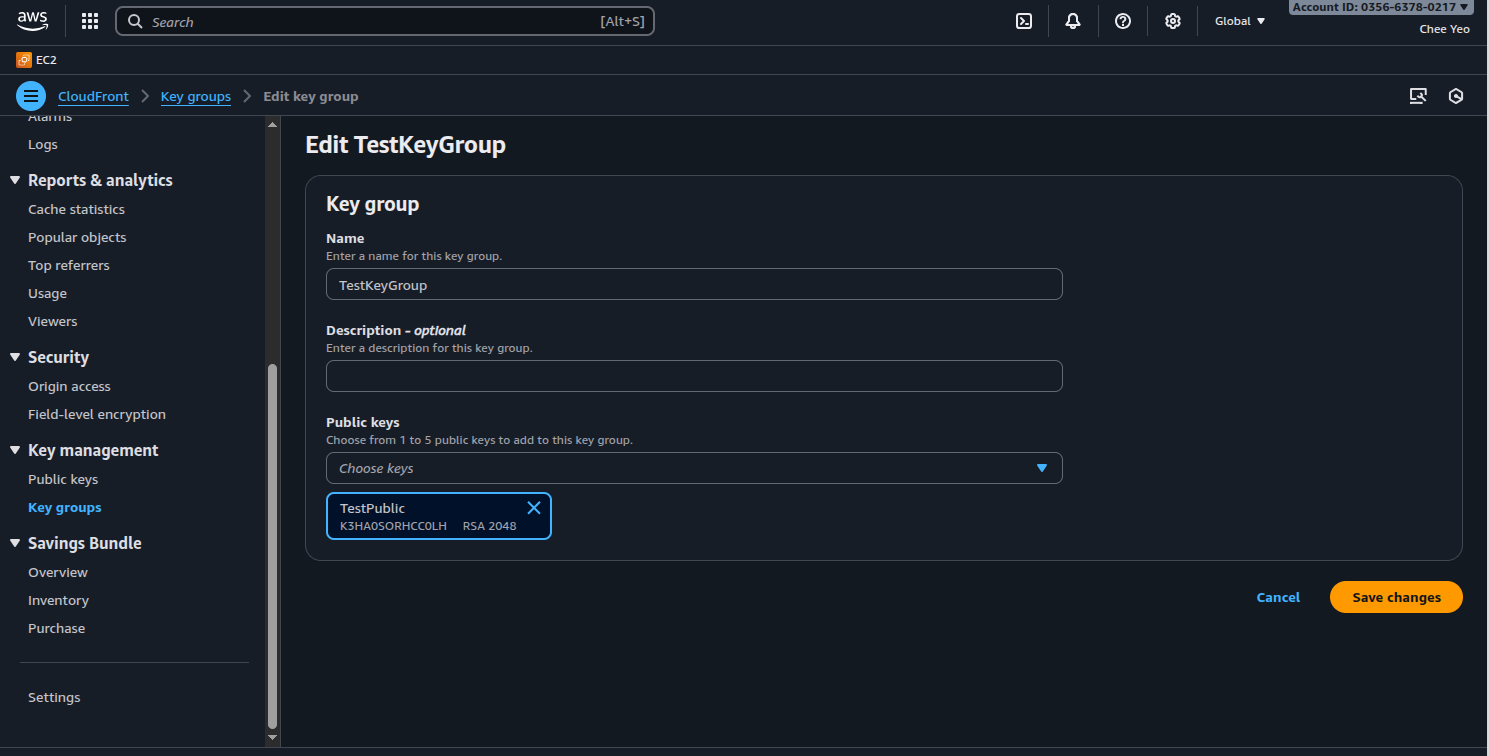Open the help question mark menu
This screenshot has height=756, width=1489.
[x=1123, y=21]
